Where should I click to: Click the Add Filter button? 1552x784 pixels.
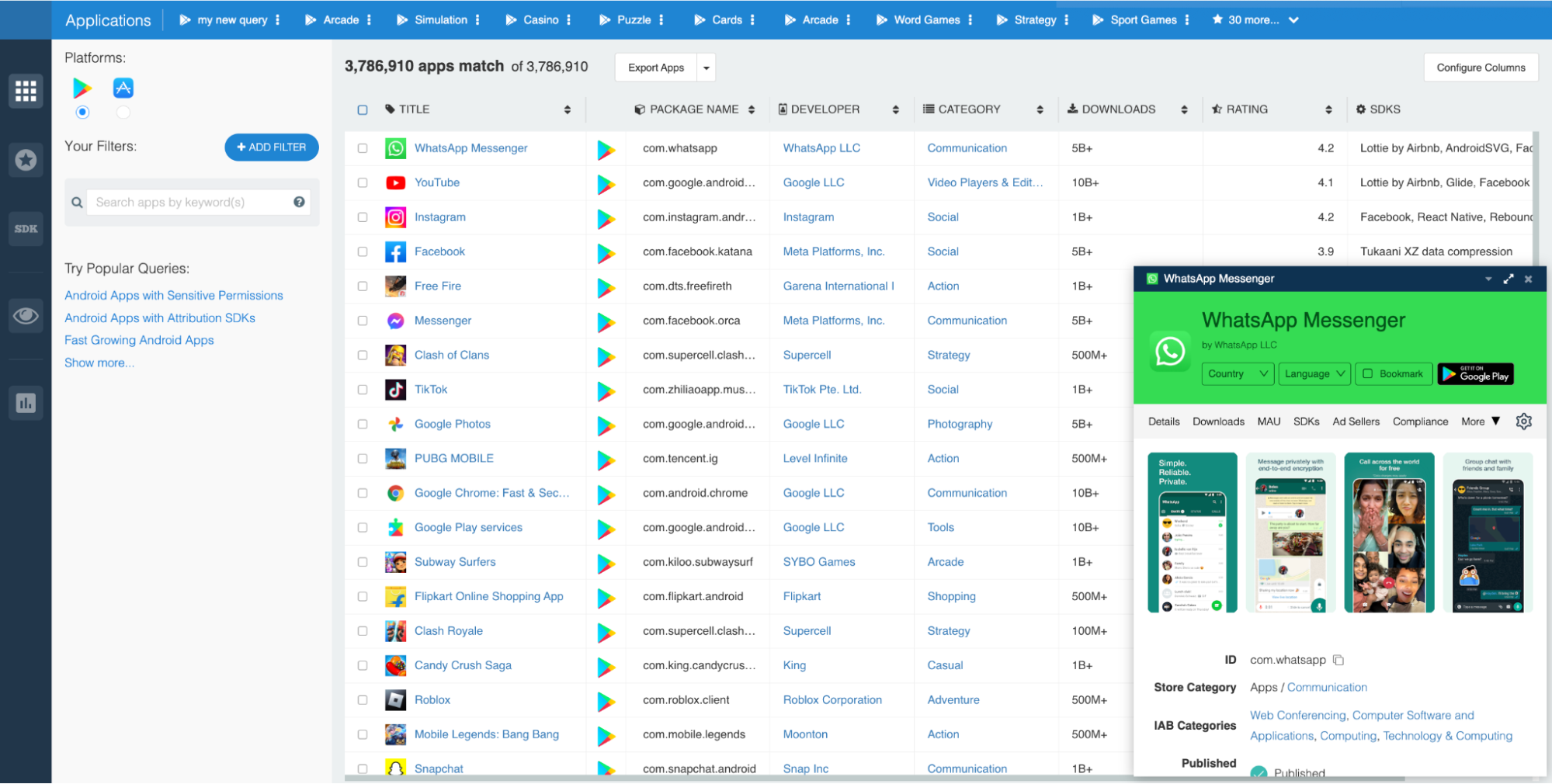point(272,147)
